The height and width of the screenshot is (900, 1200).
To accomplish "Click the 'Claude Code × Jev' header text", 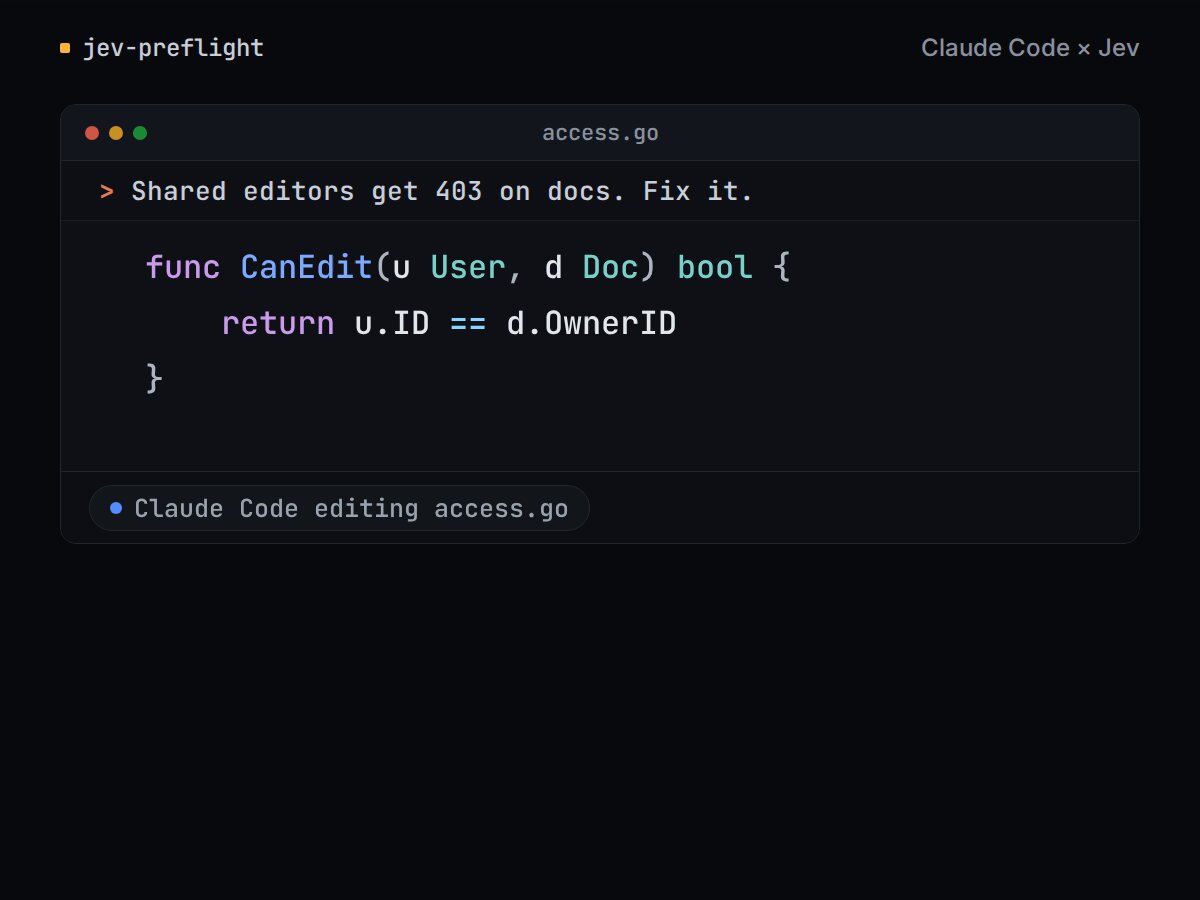I will 1030,48.
